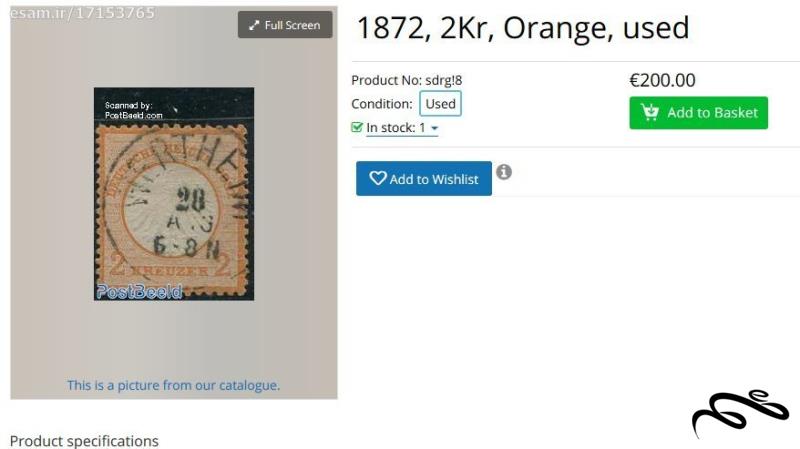Click the black calligraphy logo
This screenshot has width=800, height=449.
(740, 412)
